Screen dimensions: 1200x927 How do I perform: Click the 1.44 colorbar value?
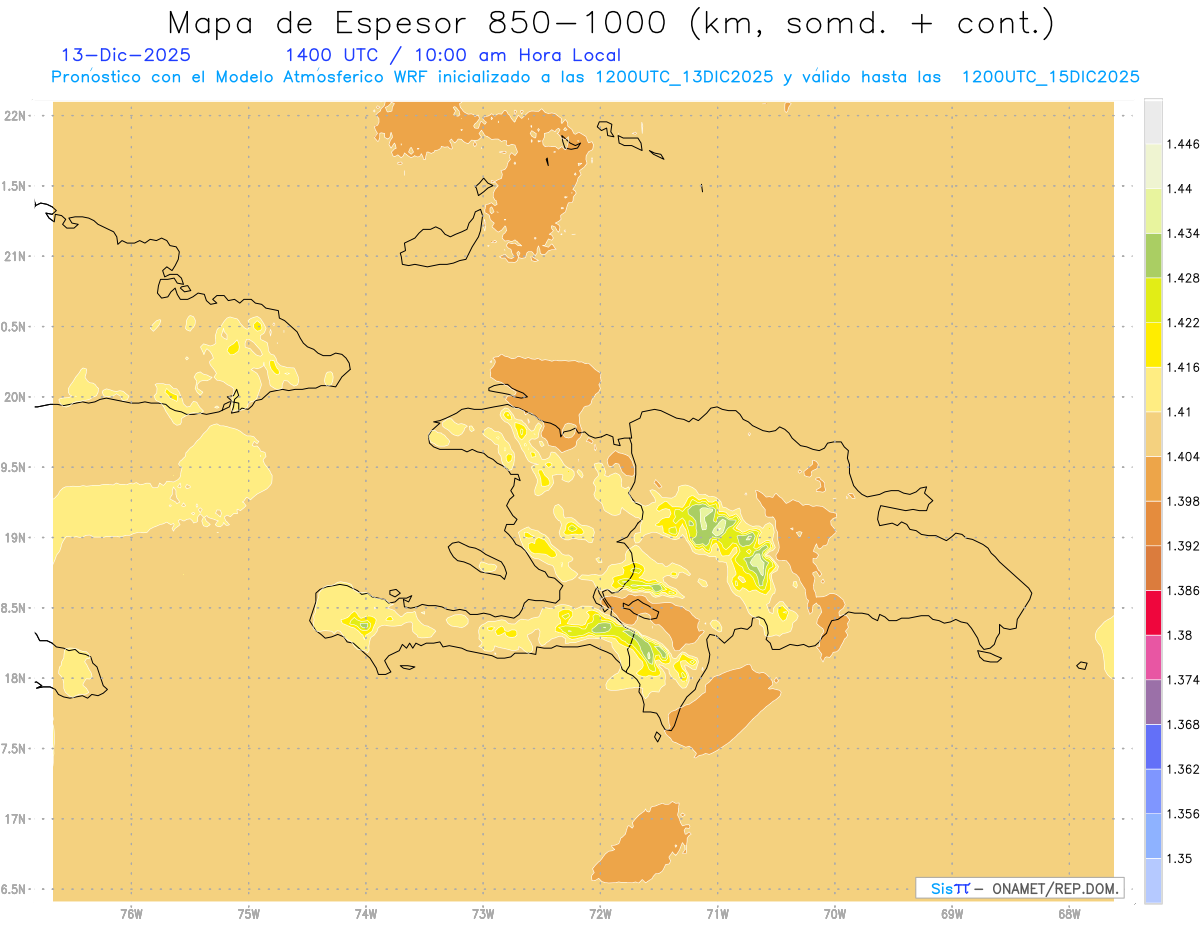click(1180, 189)
